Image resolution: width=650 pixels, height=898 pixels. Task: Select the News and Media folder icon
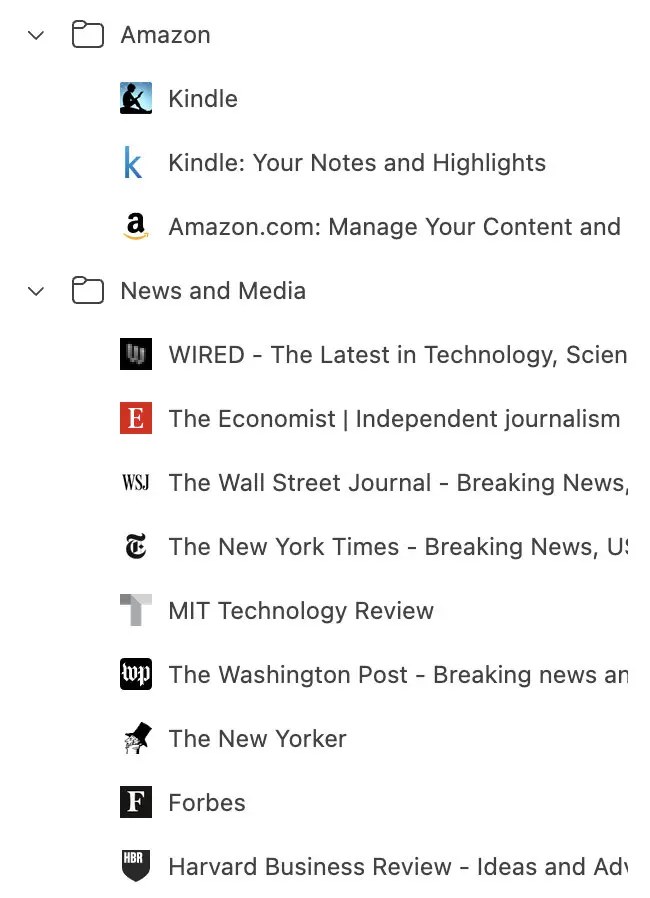click(88, 291)
